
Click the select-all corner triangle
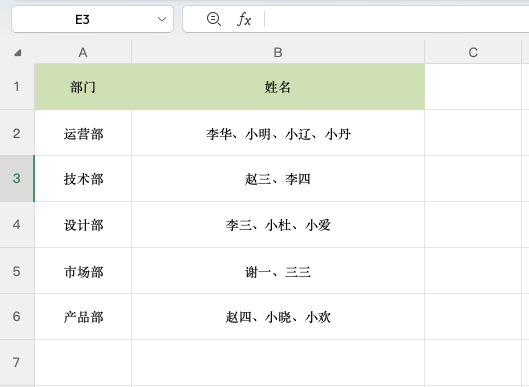tap(17, 52)
